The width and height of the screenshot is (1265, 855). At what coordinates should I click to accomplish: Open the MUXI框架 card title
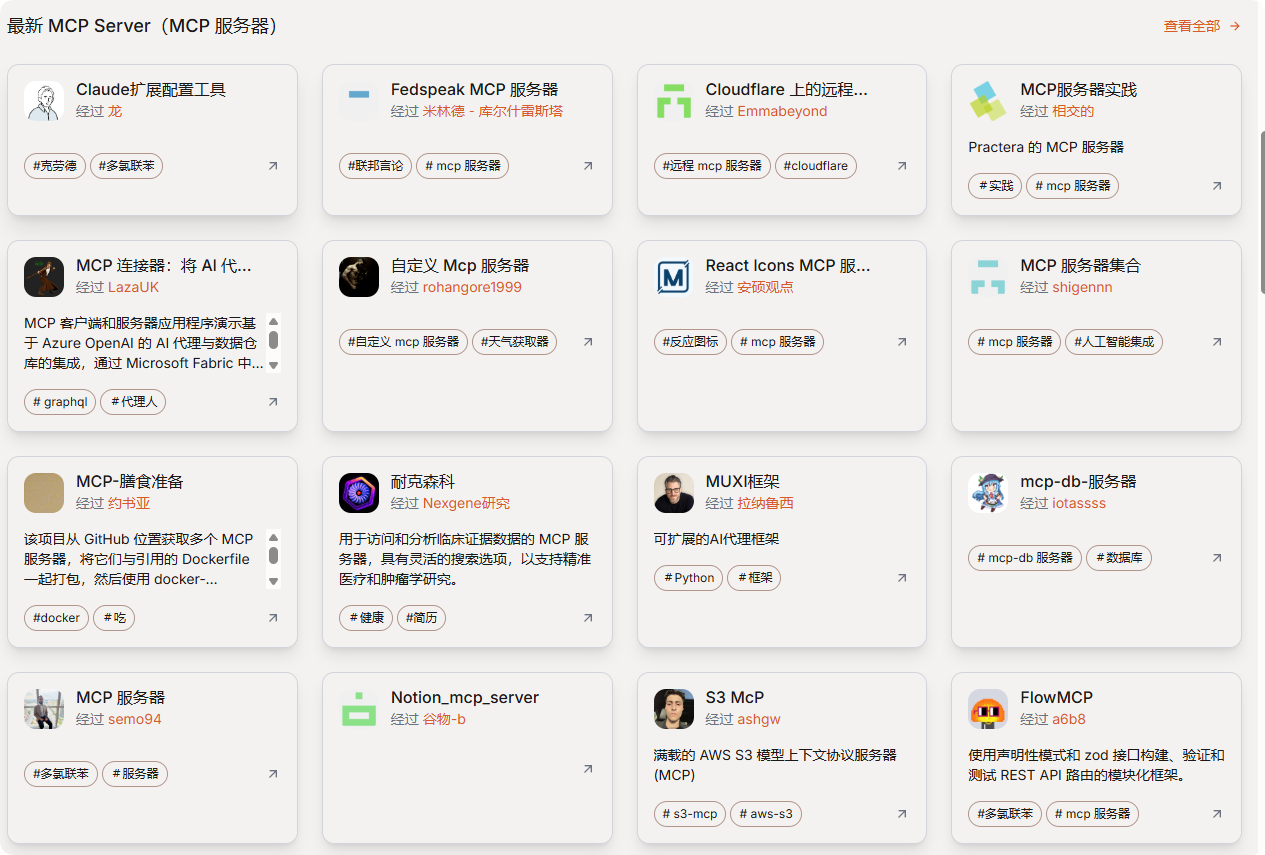[x=742, y=482]
